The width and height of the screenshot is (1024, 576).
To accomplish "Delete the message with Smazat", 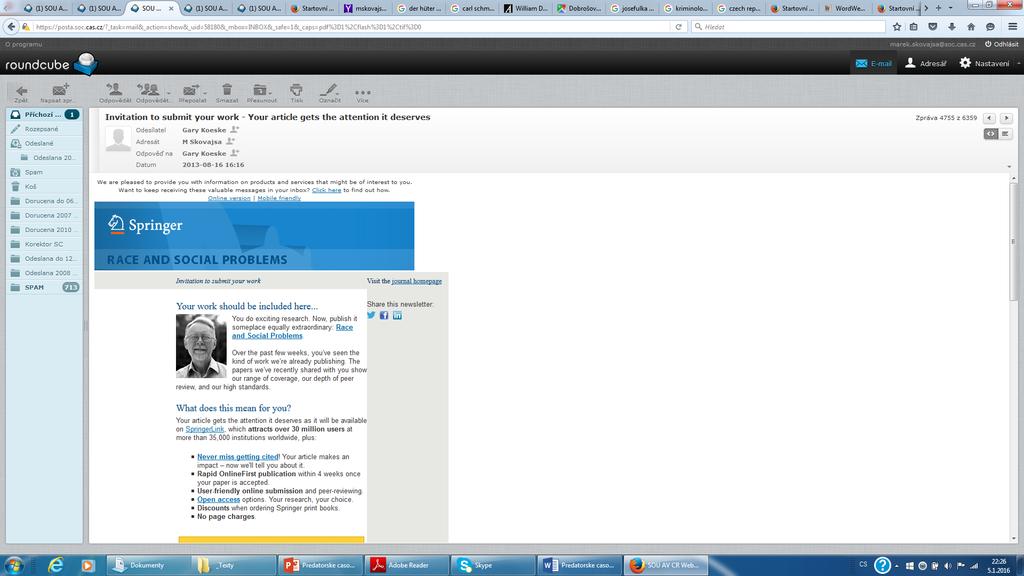I will (227, 93).
